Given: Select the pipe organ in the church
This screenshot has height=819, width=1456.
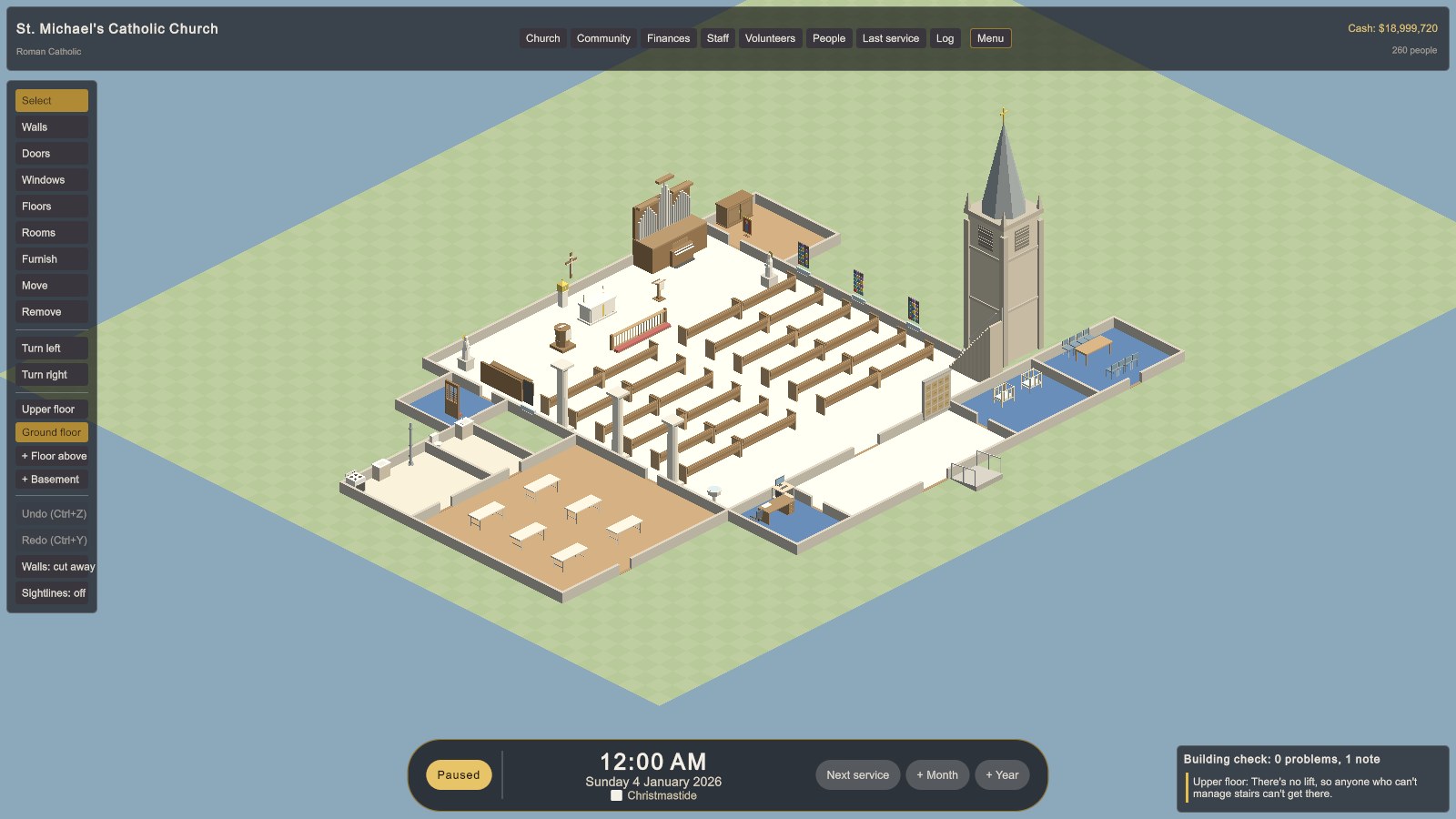Looking at the screenshot, I should 669,226.
